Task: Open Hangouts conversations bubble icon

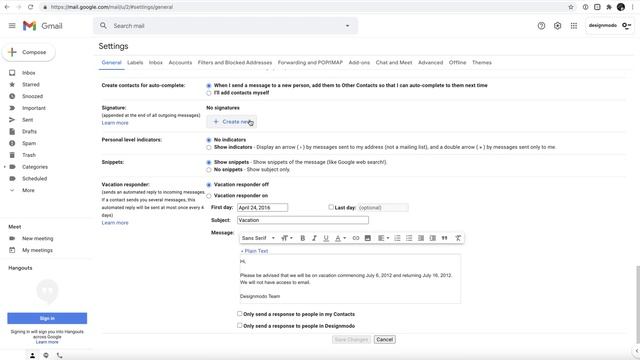Action: click(x=46, y=356)
